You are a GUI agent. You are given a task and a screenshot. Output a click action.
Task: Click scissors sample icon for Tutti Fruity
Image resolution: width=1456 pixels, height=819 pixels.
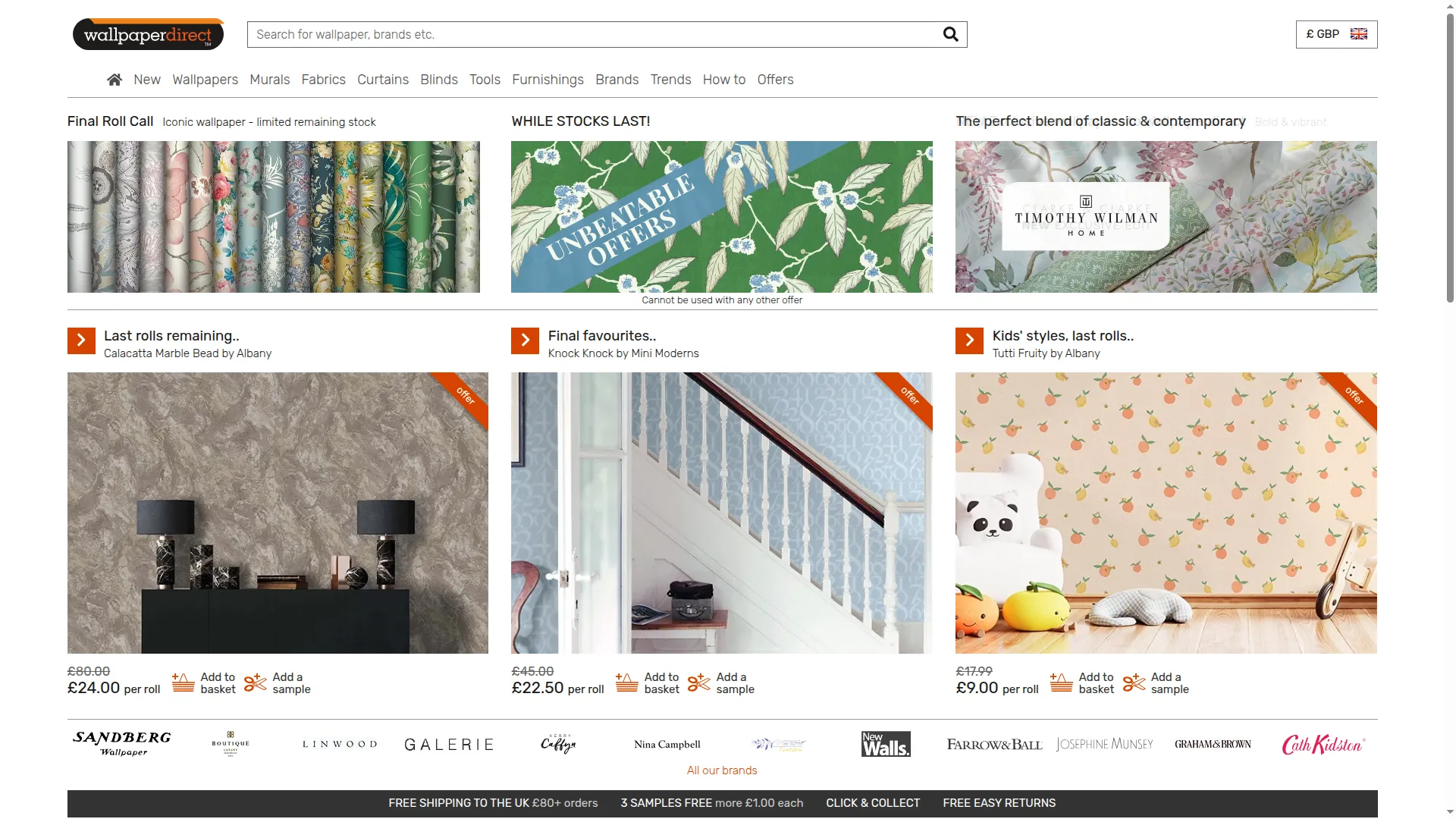click(x=1134, y=682)
